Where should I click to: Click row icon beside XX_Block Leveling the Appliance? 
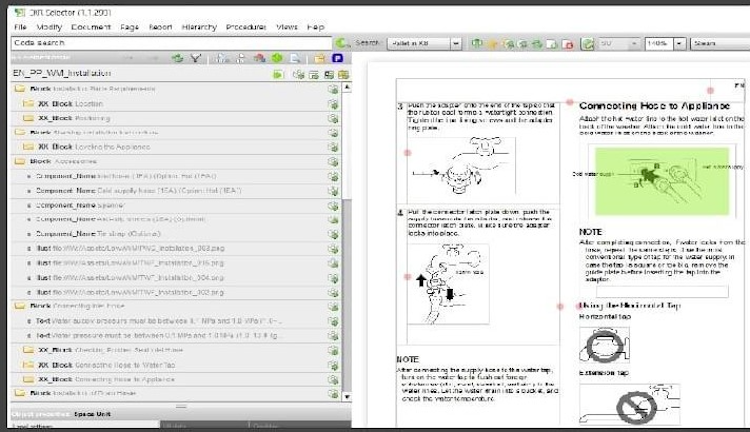pos(333,147)
